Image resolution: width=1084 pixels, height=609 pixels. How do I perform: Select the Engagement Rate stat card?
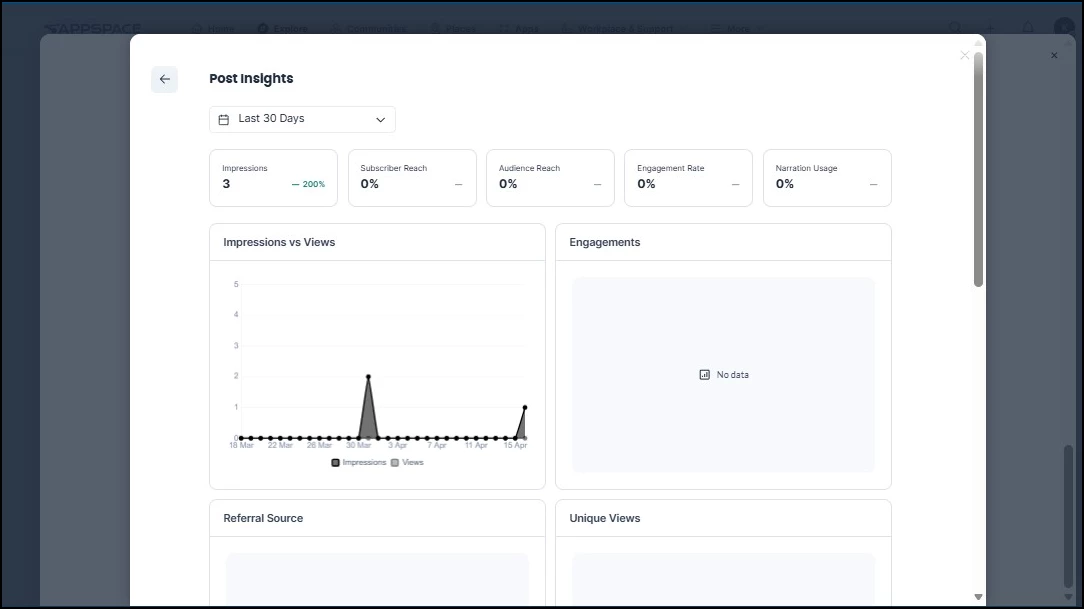click(689, 178)
